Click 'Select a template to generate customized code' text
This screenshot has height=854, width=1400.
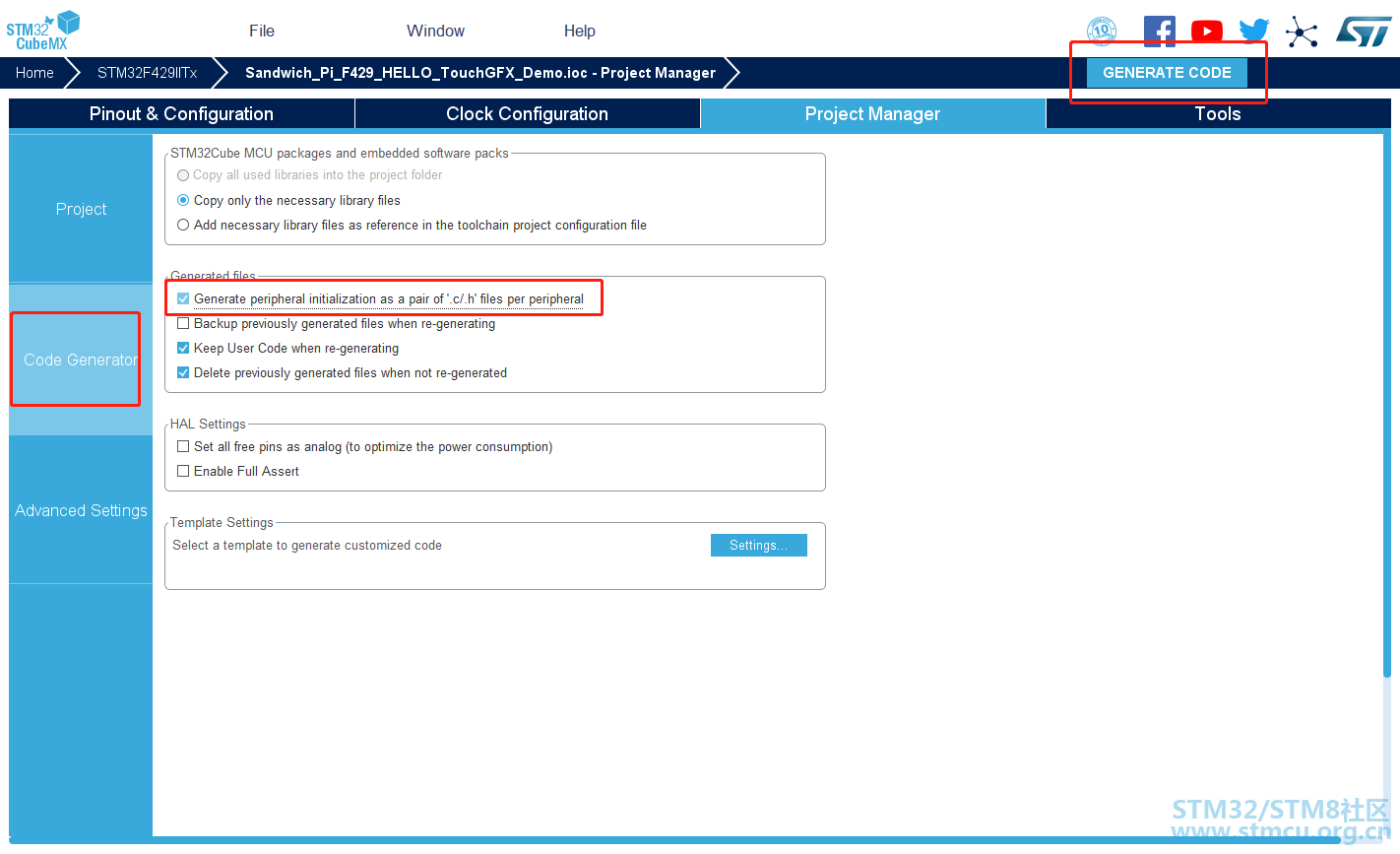click(x=307, y=545)
